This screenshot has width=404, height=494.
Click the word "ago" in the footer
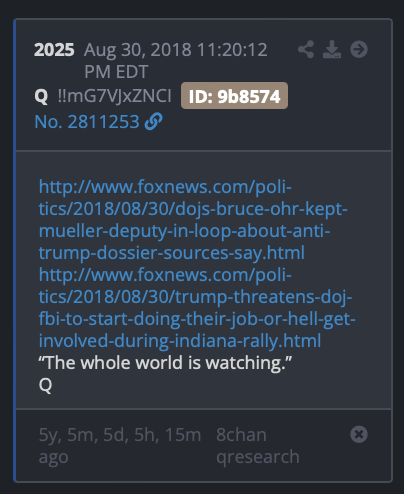point(53,457)
